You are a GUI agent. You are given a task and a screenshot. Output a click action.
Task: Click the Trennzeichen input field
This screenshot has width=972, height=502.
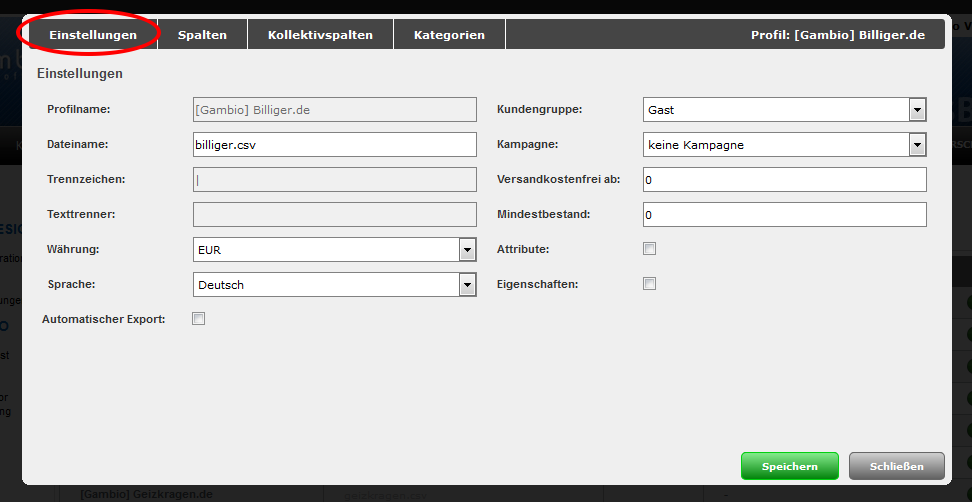tap(334, 180)
